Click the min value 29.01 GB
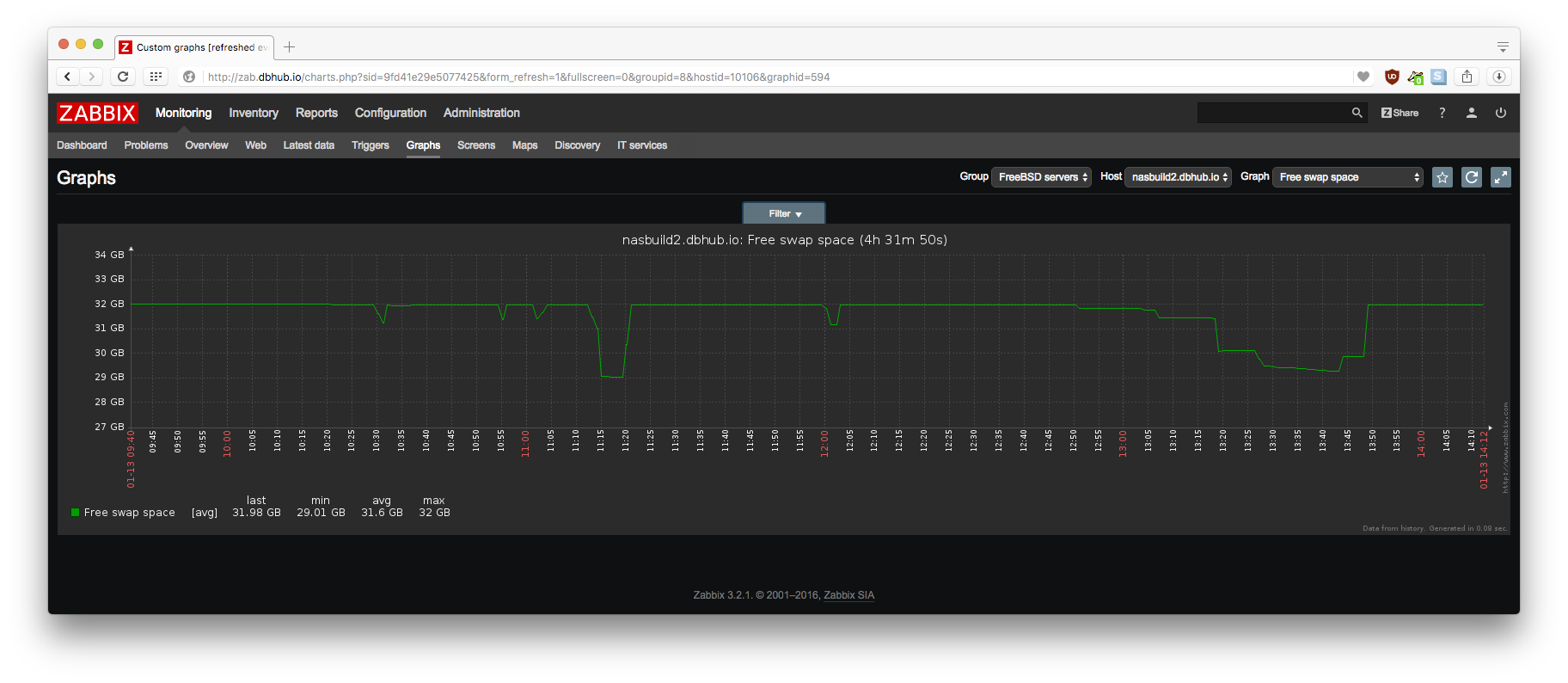This screenshot has height=683, width=1568. click(321, 513)
